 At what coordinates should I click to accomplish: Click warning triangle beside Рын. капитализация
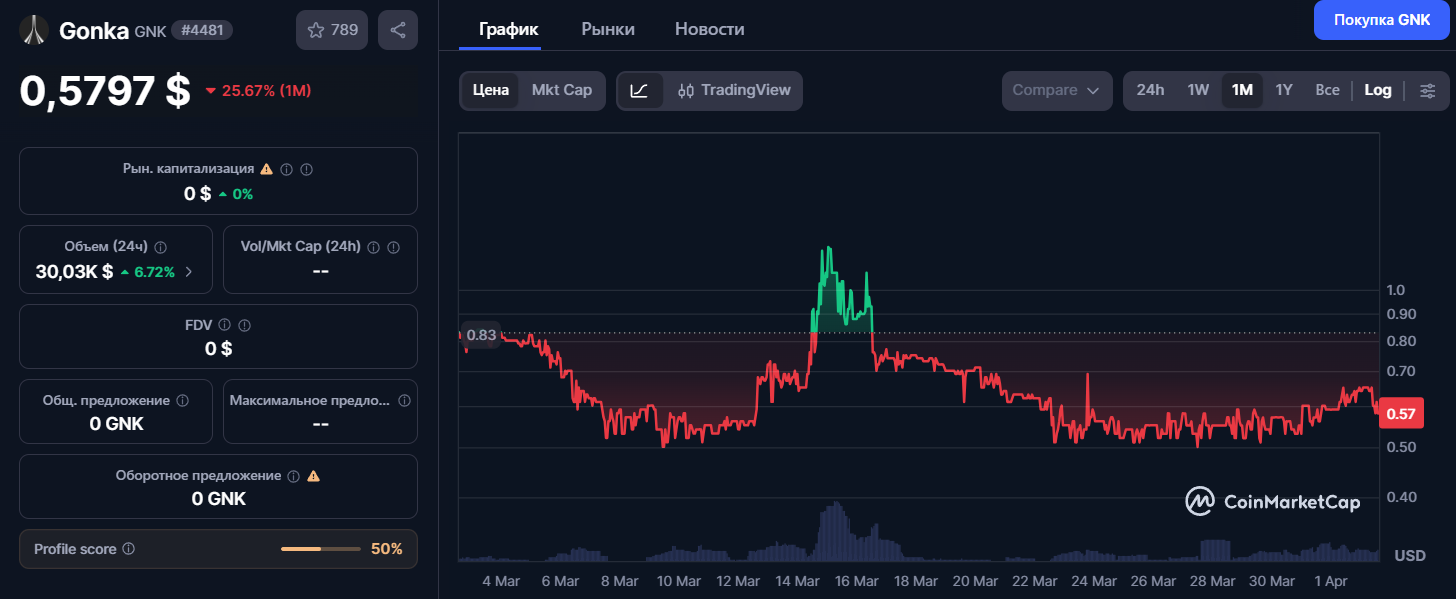click(266, 169)
